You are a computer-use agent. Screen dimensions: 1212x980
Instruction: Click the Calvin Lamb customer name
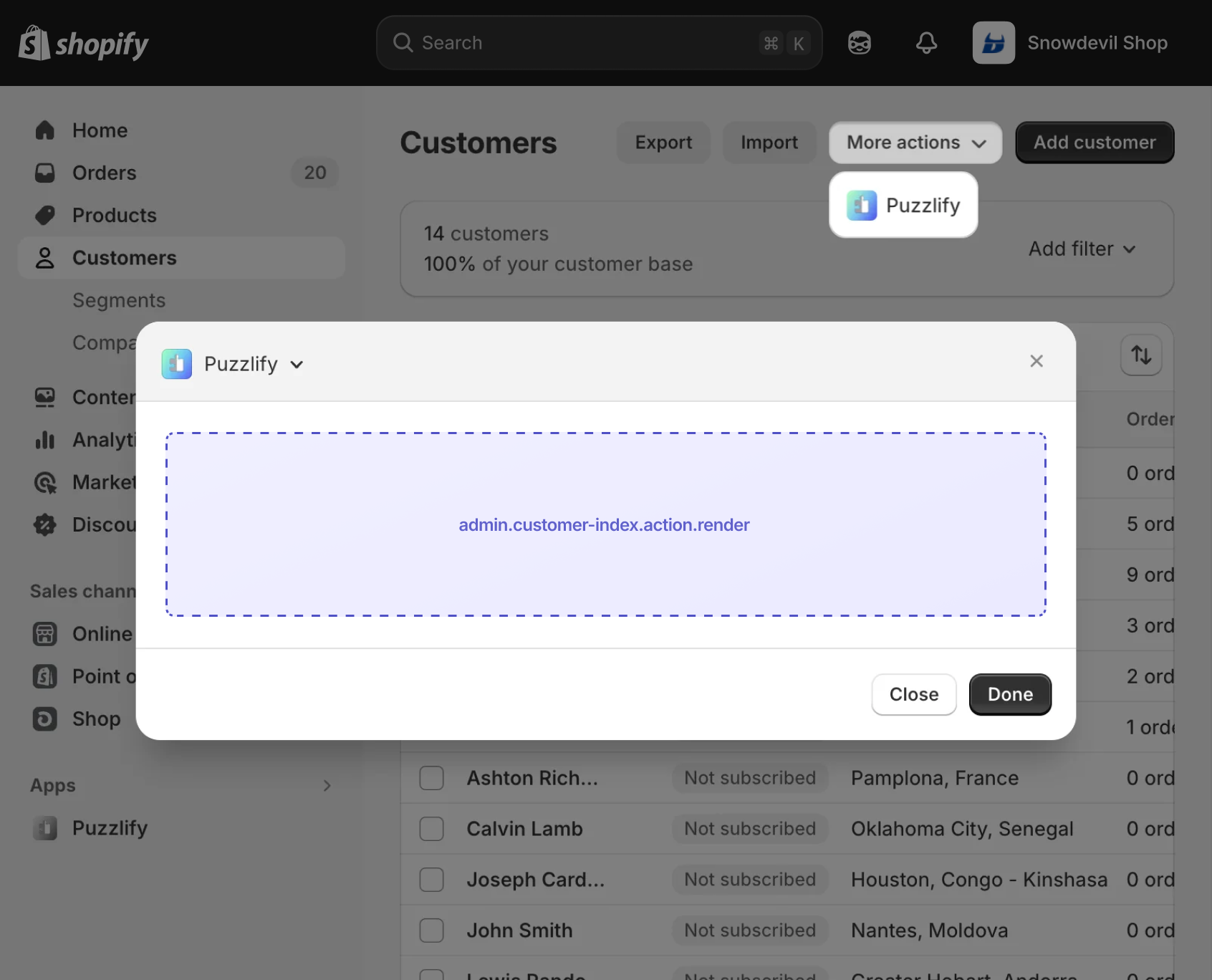[x=524, y=829]
